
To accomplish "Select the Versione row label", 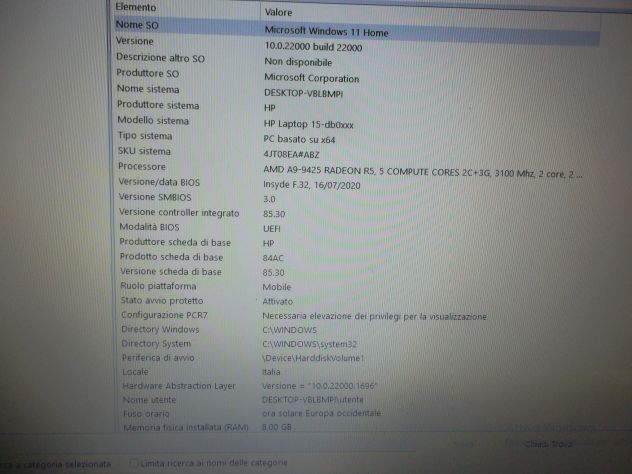I will coord(135,41).
